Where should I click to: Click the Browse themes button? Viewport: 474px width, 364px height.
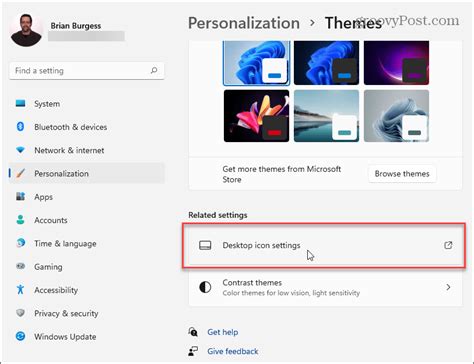point(402,174)
